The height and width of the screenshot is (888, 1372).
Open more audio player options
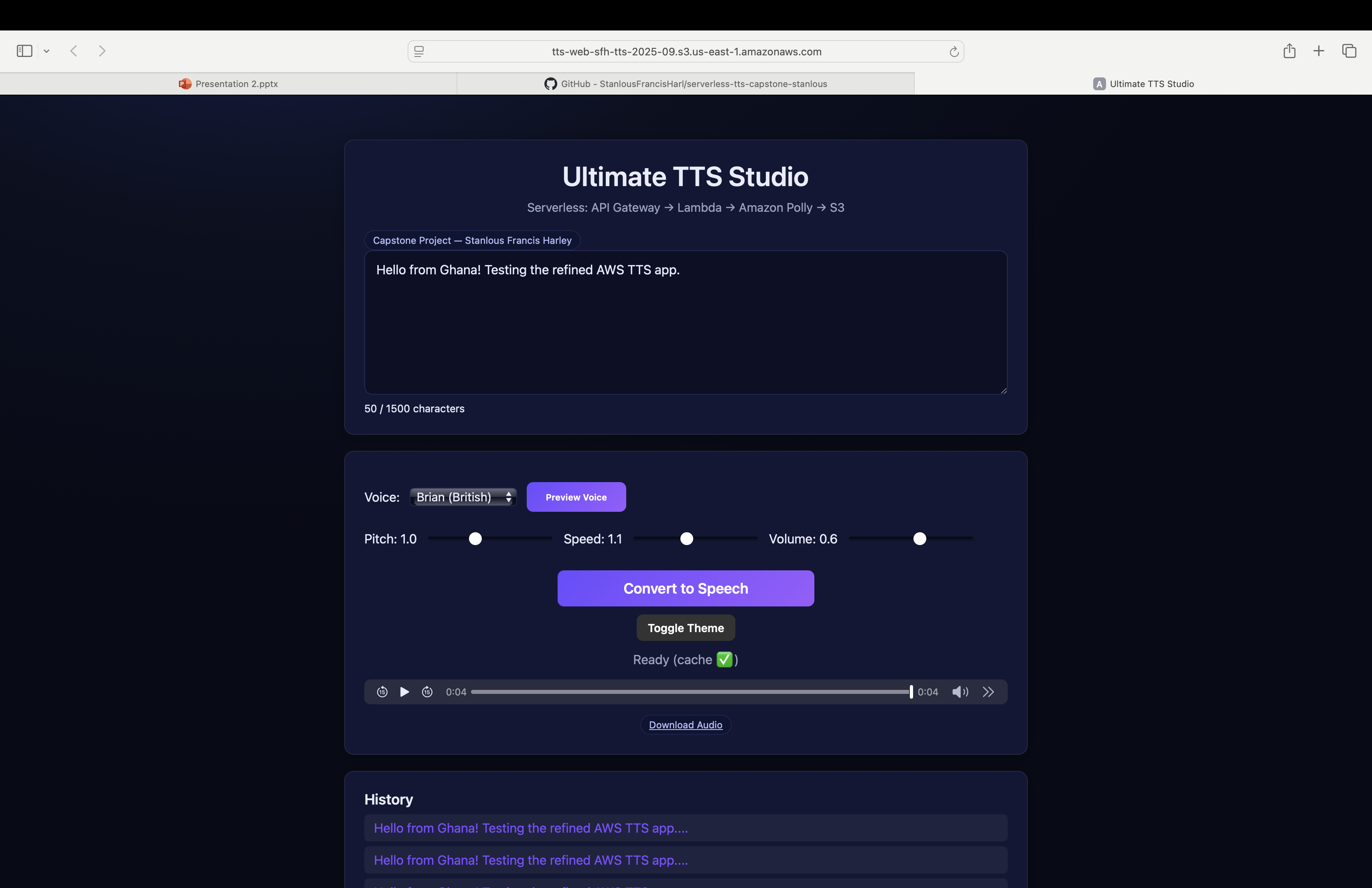pos(988,692)
